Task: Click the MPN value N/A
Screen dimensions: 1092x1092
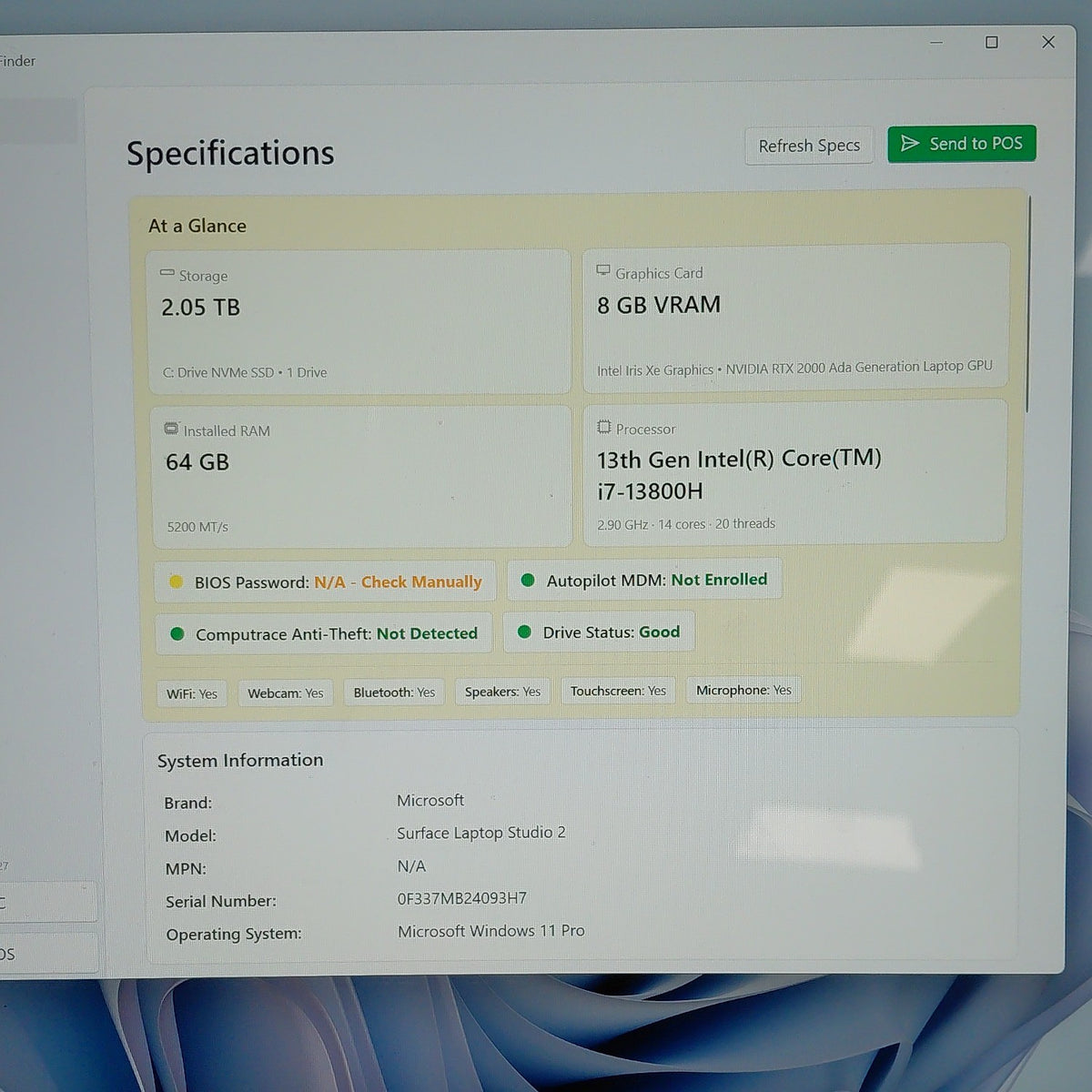Action: (411, 866)
